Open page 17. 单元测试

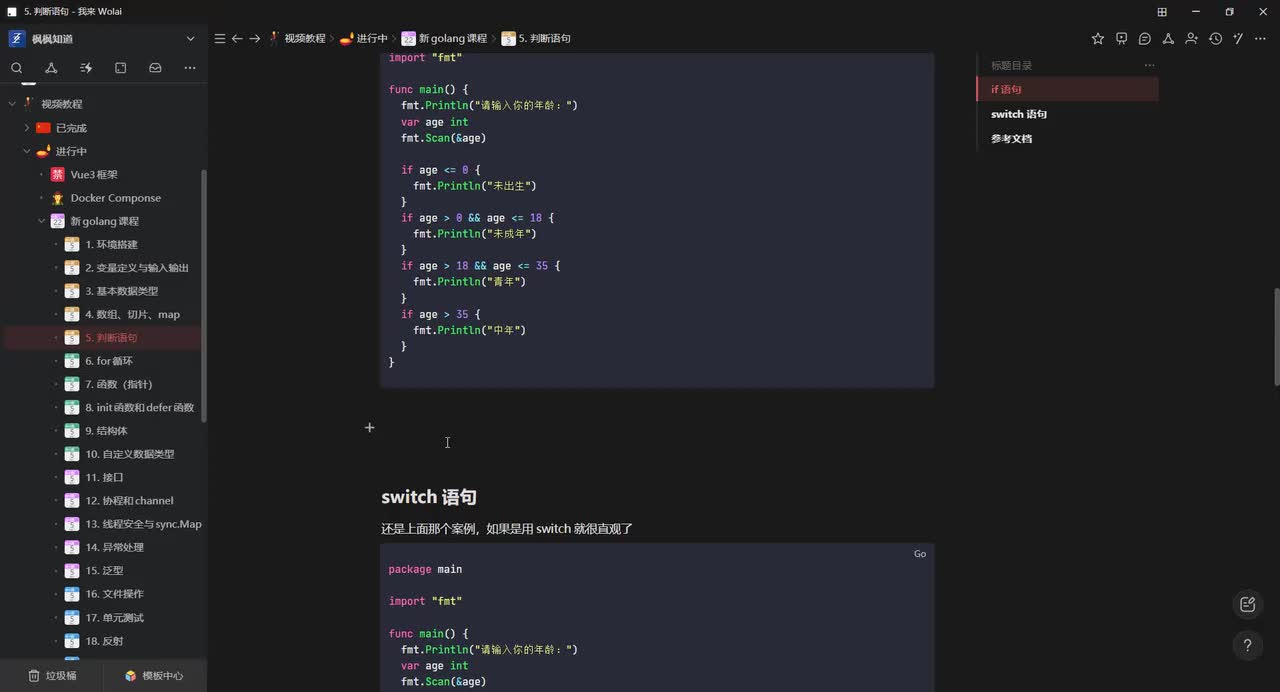[x=114, y=618]
